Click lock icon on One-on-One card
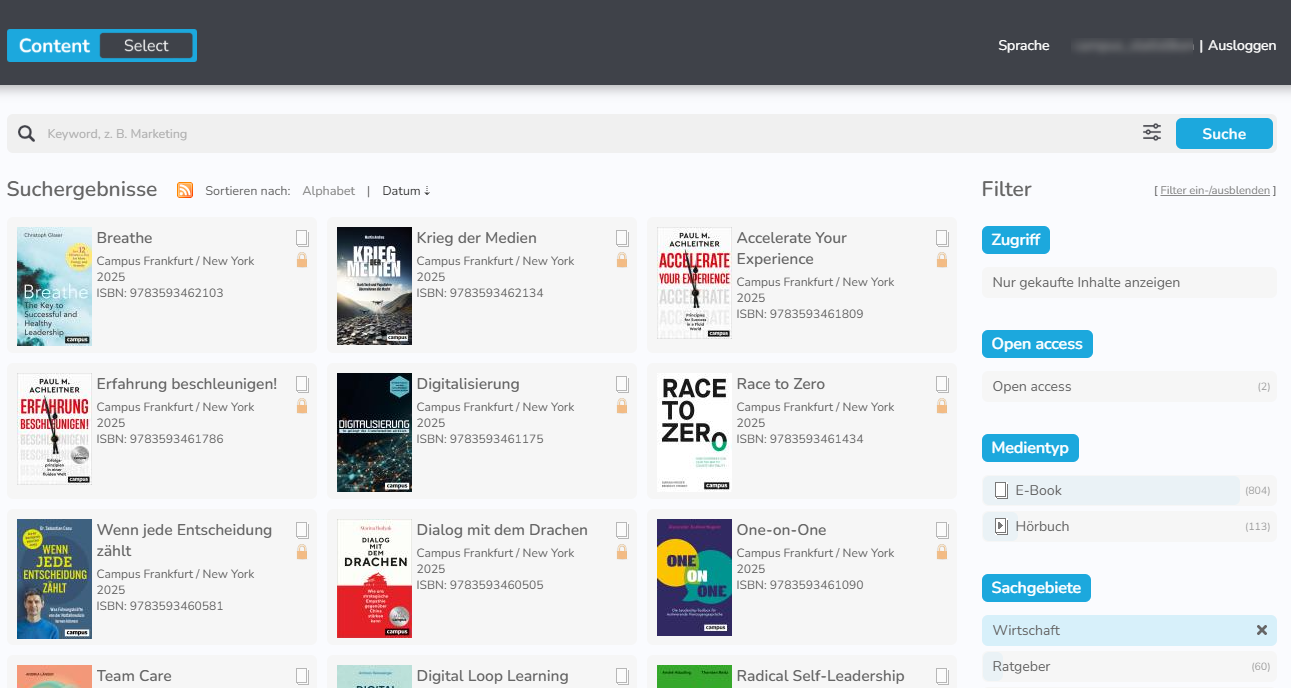1291x688 pixels. [942, 552]
